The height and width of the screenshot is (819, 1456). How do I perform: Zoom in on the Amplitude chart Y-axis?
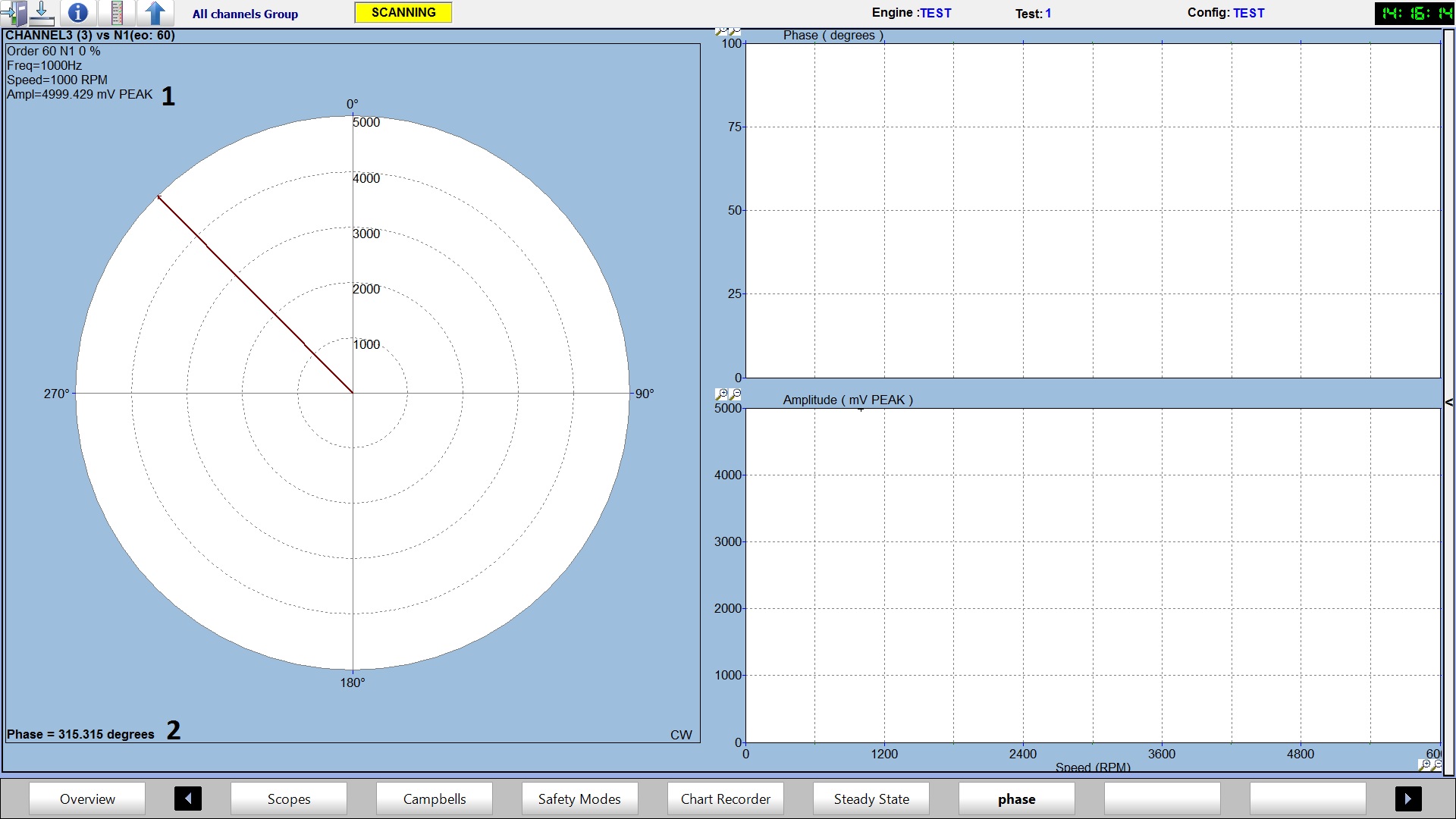point(721,394)
